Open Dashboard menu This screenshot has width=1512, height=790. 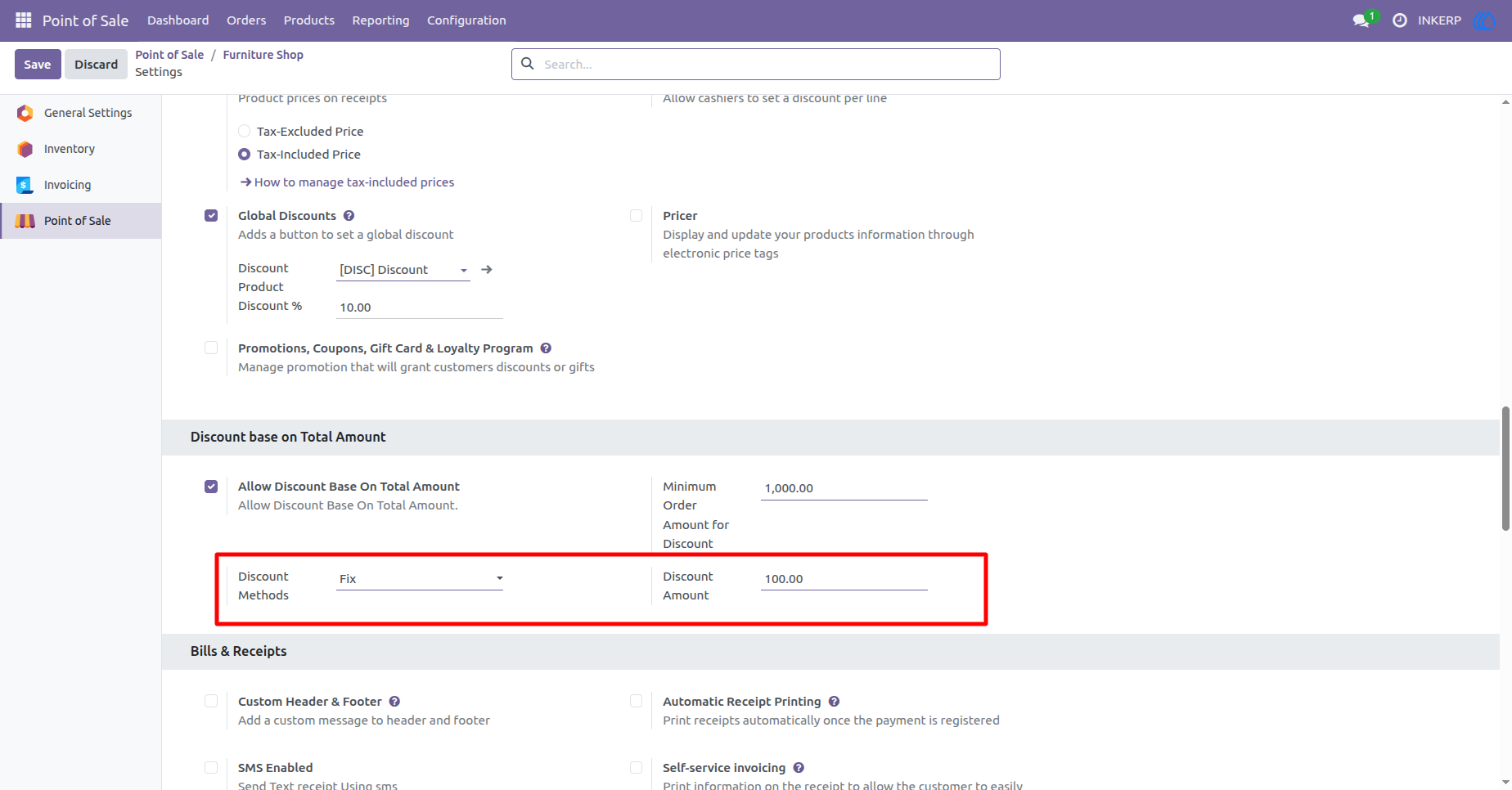click(x=178, y=20)
